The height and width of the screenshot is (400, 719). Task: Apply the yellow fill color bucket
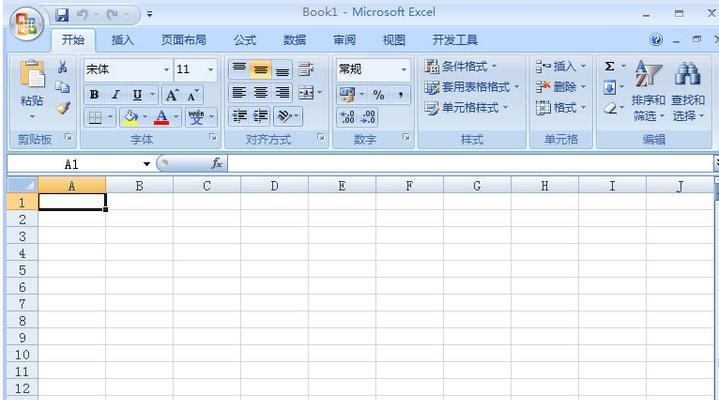point(131,117)
